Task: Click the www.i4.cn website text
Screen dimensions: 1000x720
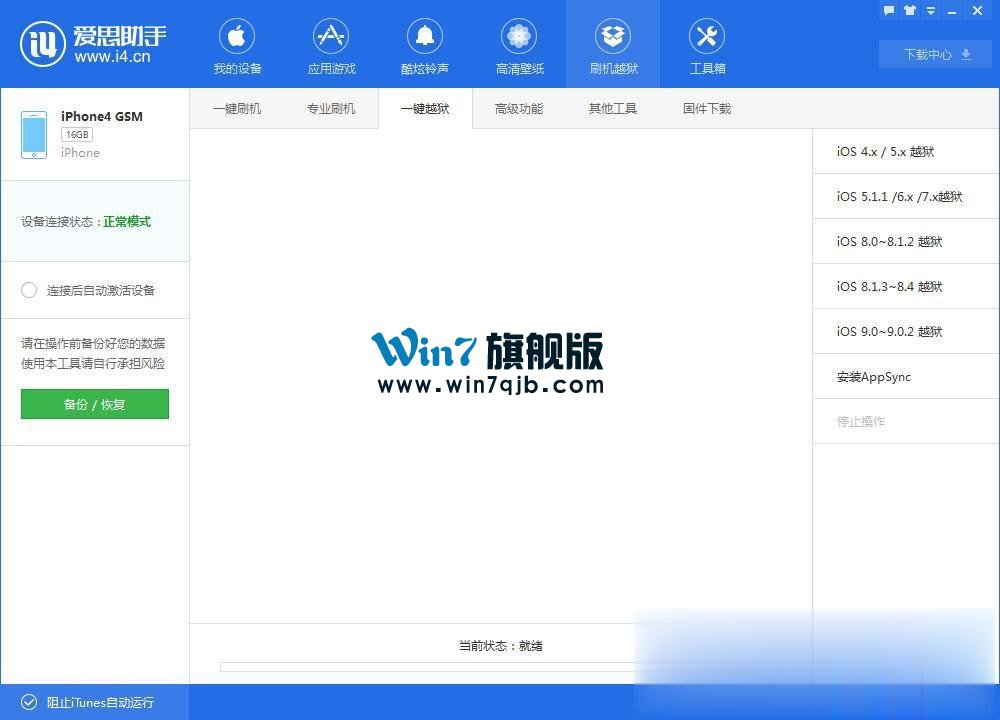Action: pyautogui.click(x=112, y=57)
